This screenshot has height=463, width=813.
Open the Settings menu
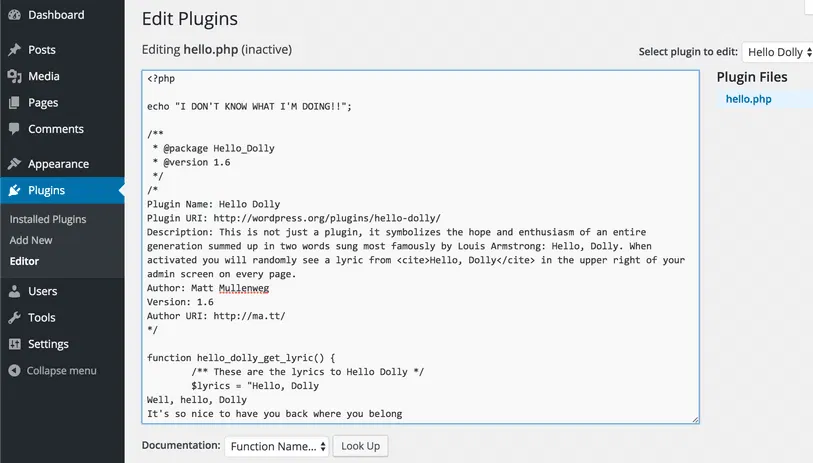pyautogui.click(x=48, y=344)
